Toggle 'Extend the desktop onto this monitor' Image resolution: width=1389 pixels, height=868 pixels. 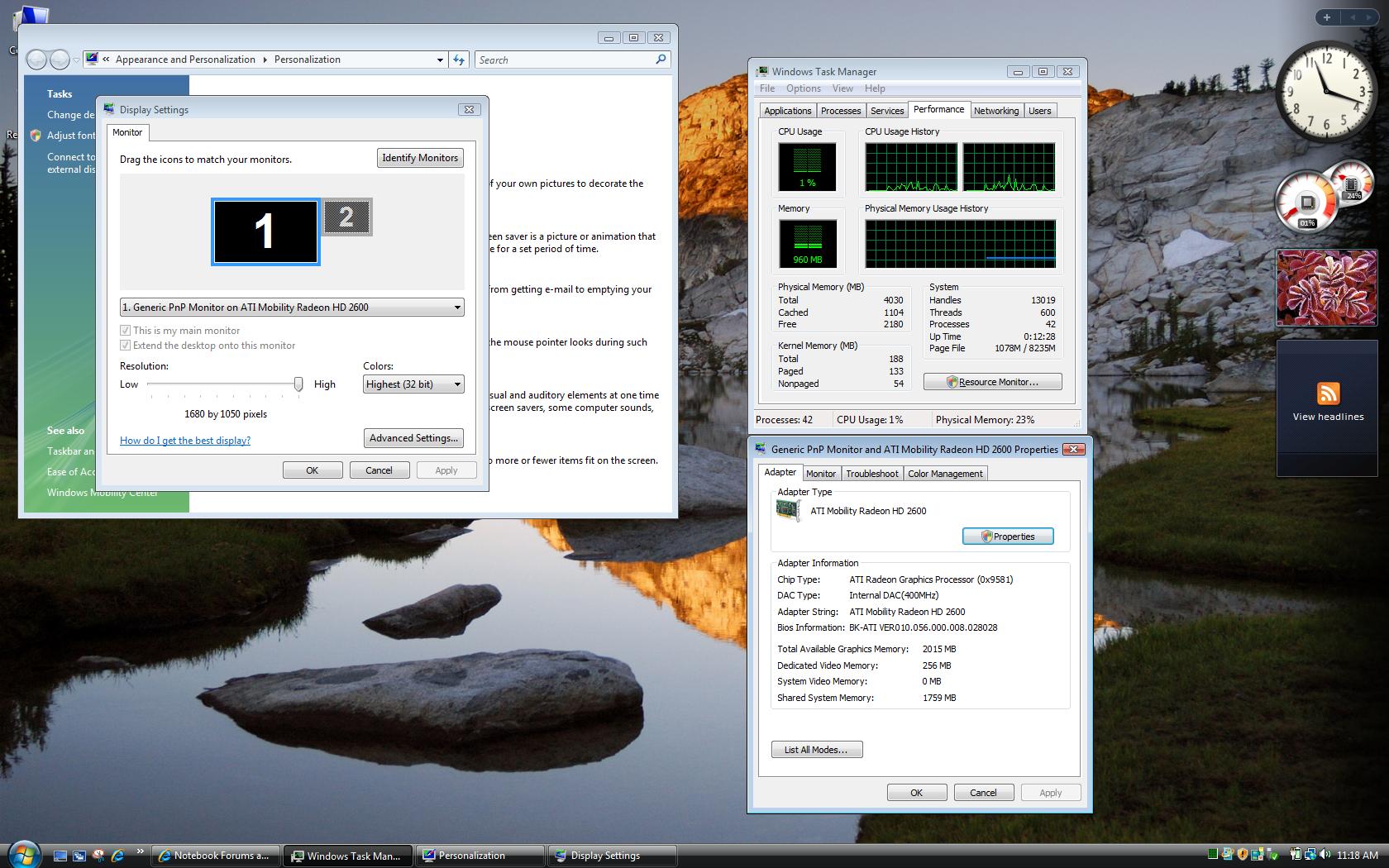point(126,346)
